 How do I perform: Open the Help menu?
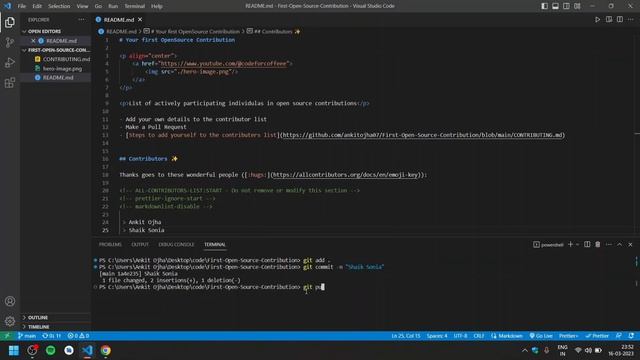tap(157, 6)
